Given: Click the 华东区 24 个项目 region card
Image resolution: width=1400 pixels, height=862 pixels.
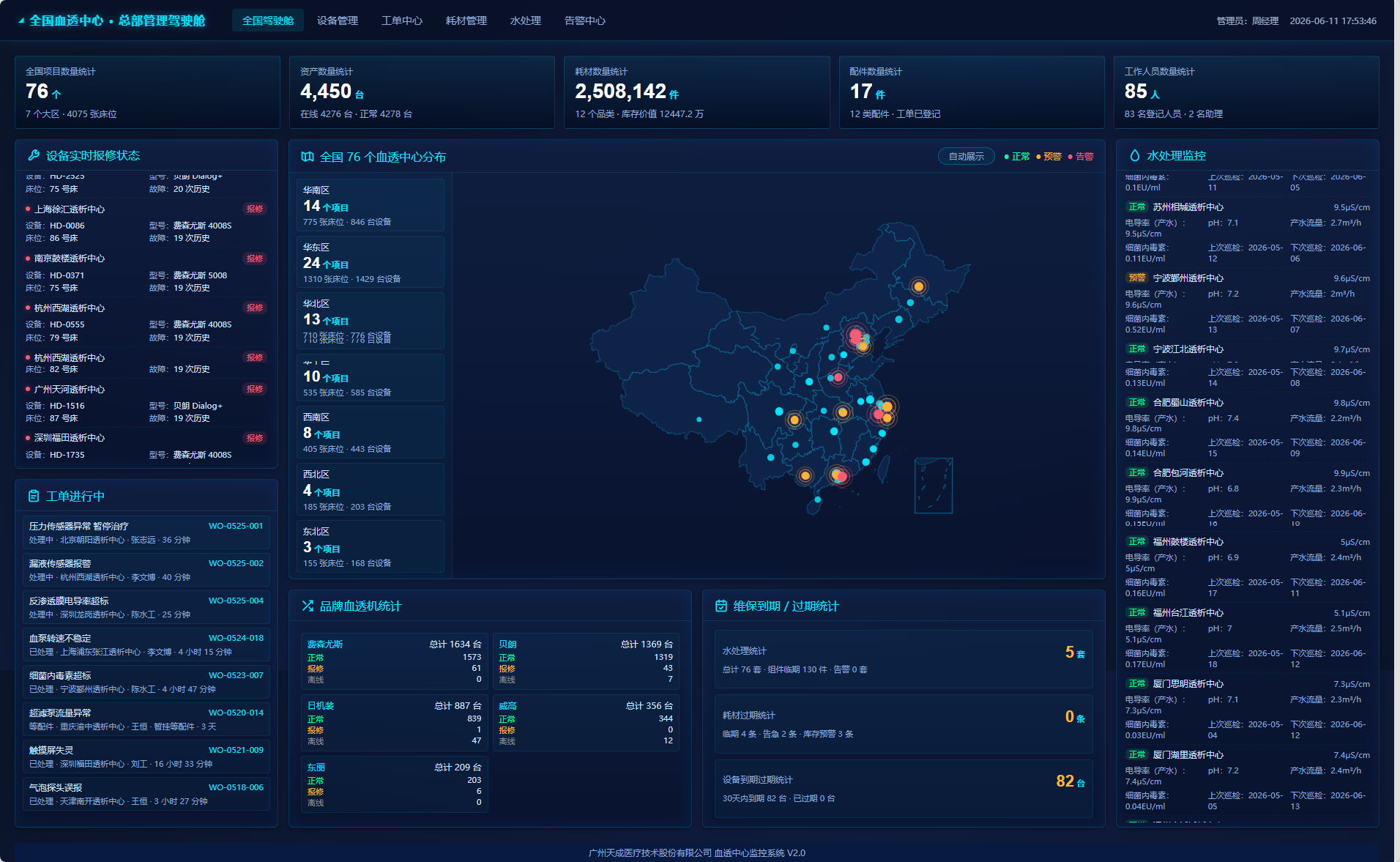Looking at the screenshot, I should click(x=371, y=262).
